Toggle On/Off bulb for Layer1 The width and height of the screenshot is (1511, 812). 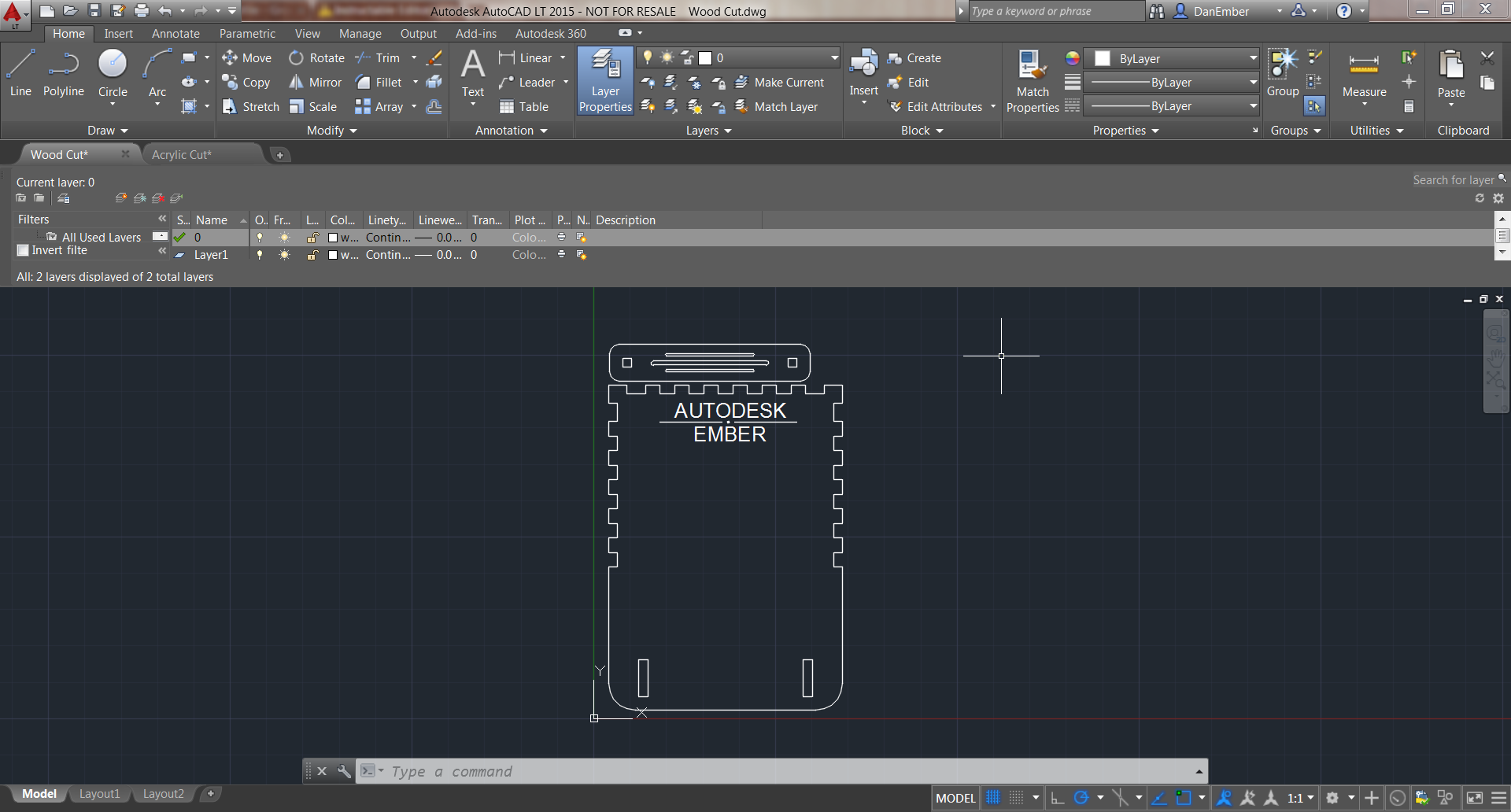coord(260,255)
